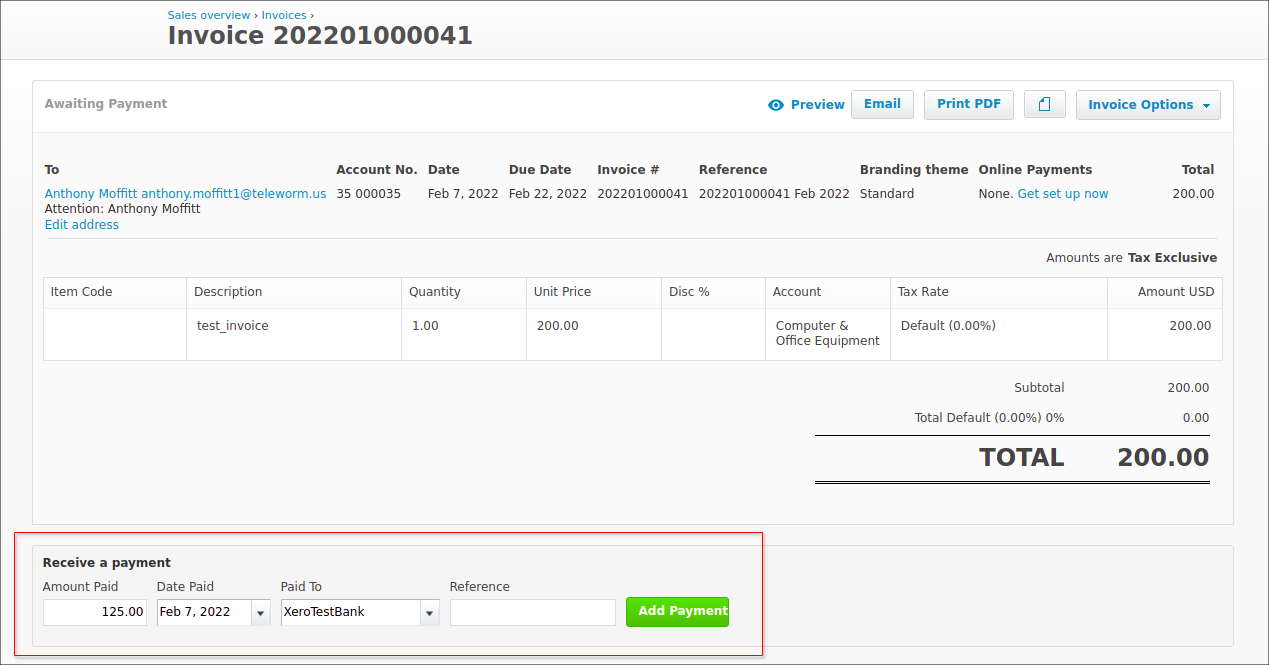
Task: Submit with the green Add Payment button
Action: [x=677, y=611]
